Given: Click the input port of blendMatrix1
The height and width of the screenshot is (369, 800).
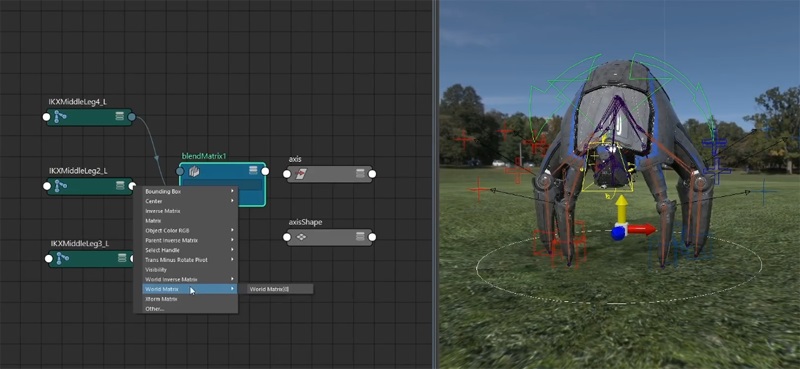Looking at the screenshot, I should coord(180,171).
